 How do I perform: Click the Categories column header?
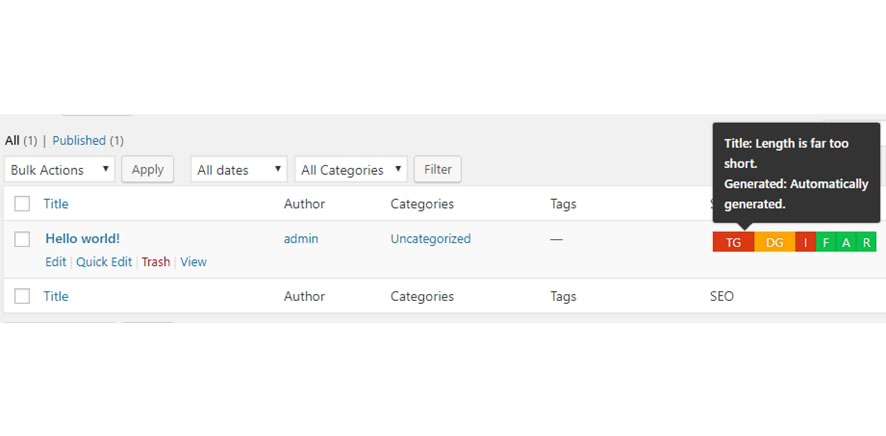pyautogui.click(x=422, y=204)
